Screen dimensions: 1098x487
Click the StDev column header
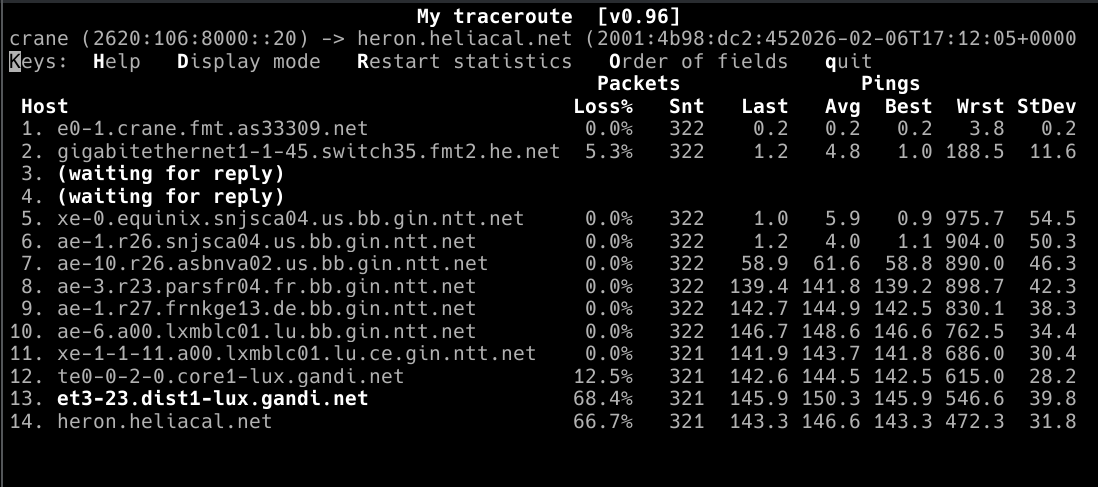pos(1046,106)
